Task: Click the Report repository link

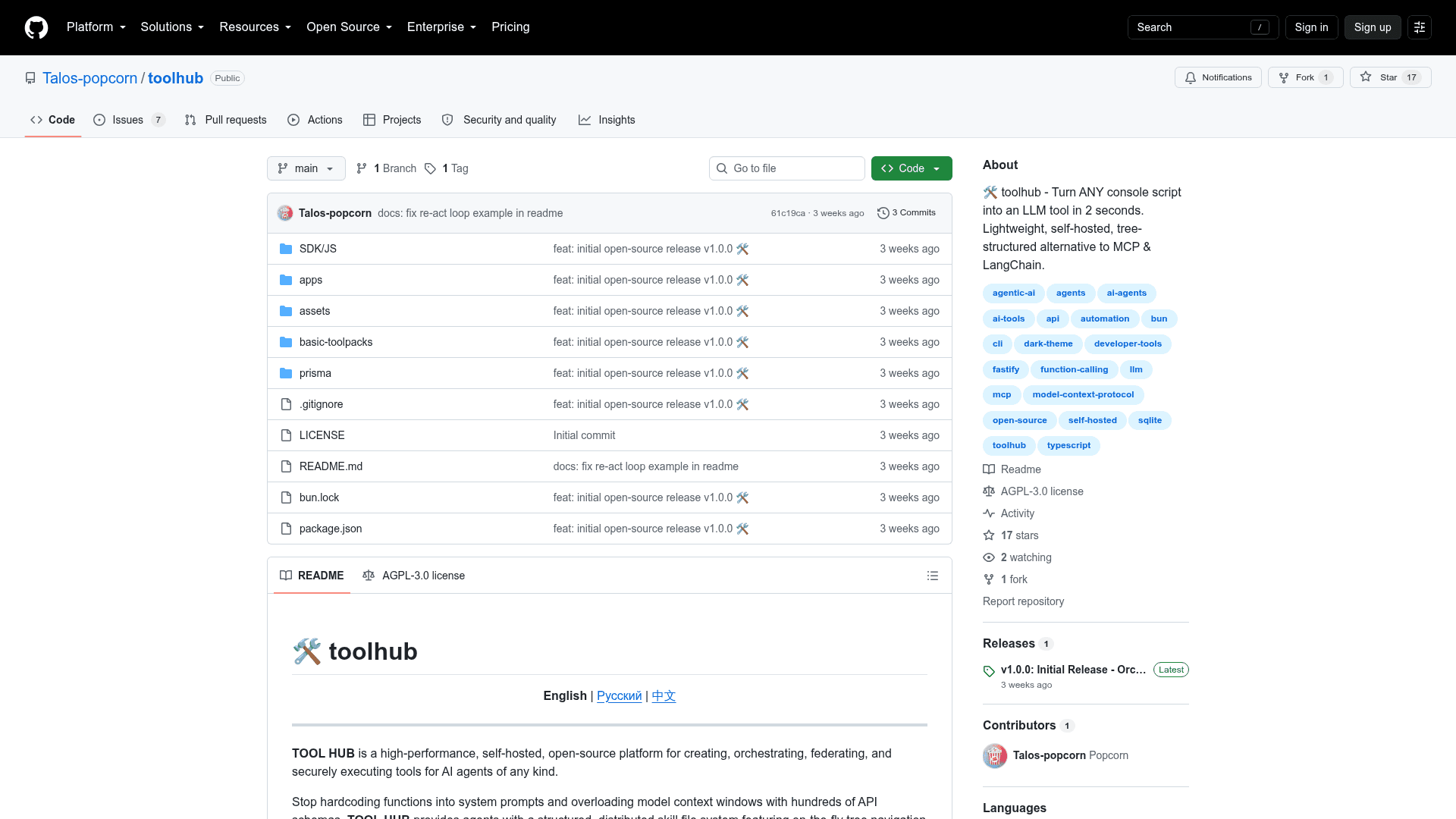Action: (1023, 601)
